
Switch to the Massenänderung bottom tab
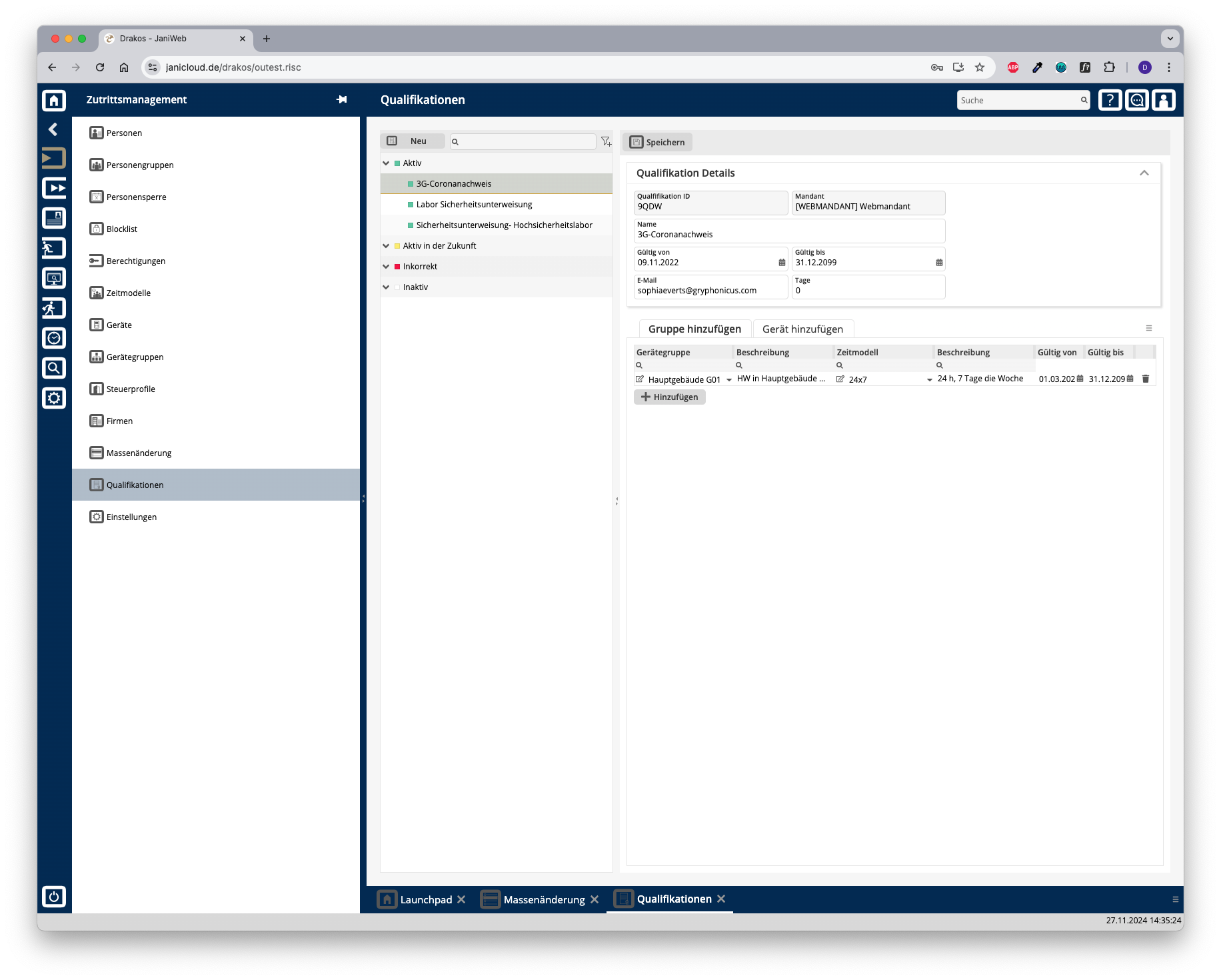pos(544,900)
